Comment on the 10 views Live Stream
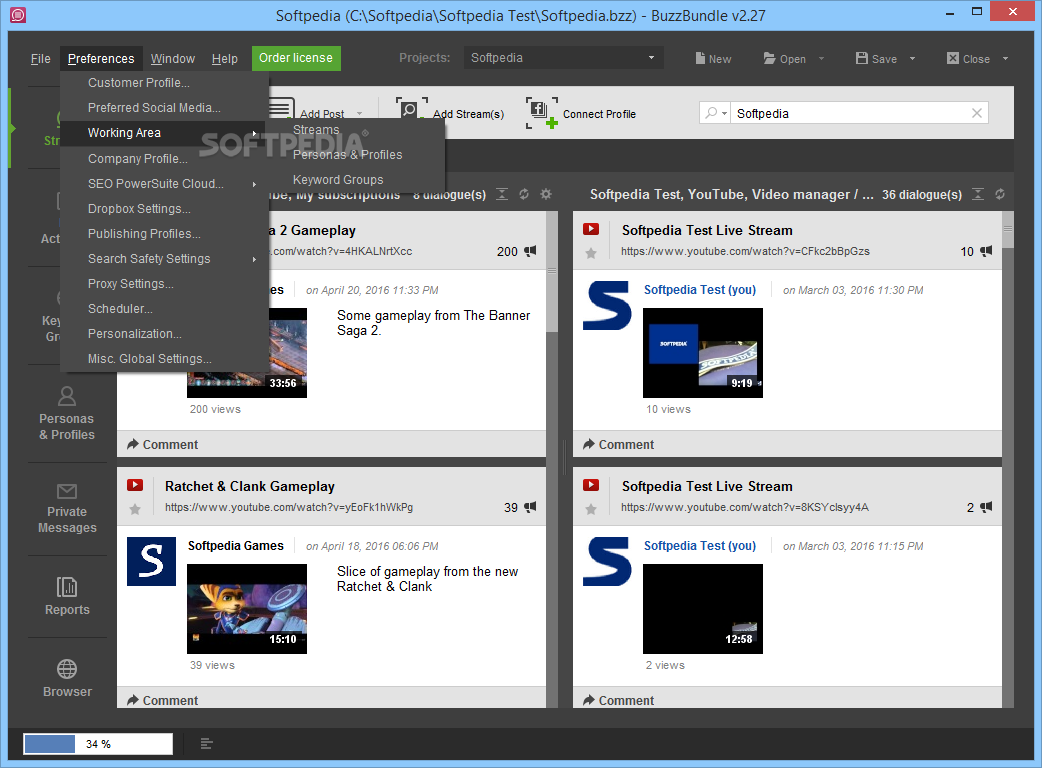The width and height of the screenshot is (1042, 768). pyautogui.click(x=618, y=444)
